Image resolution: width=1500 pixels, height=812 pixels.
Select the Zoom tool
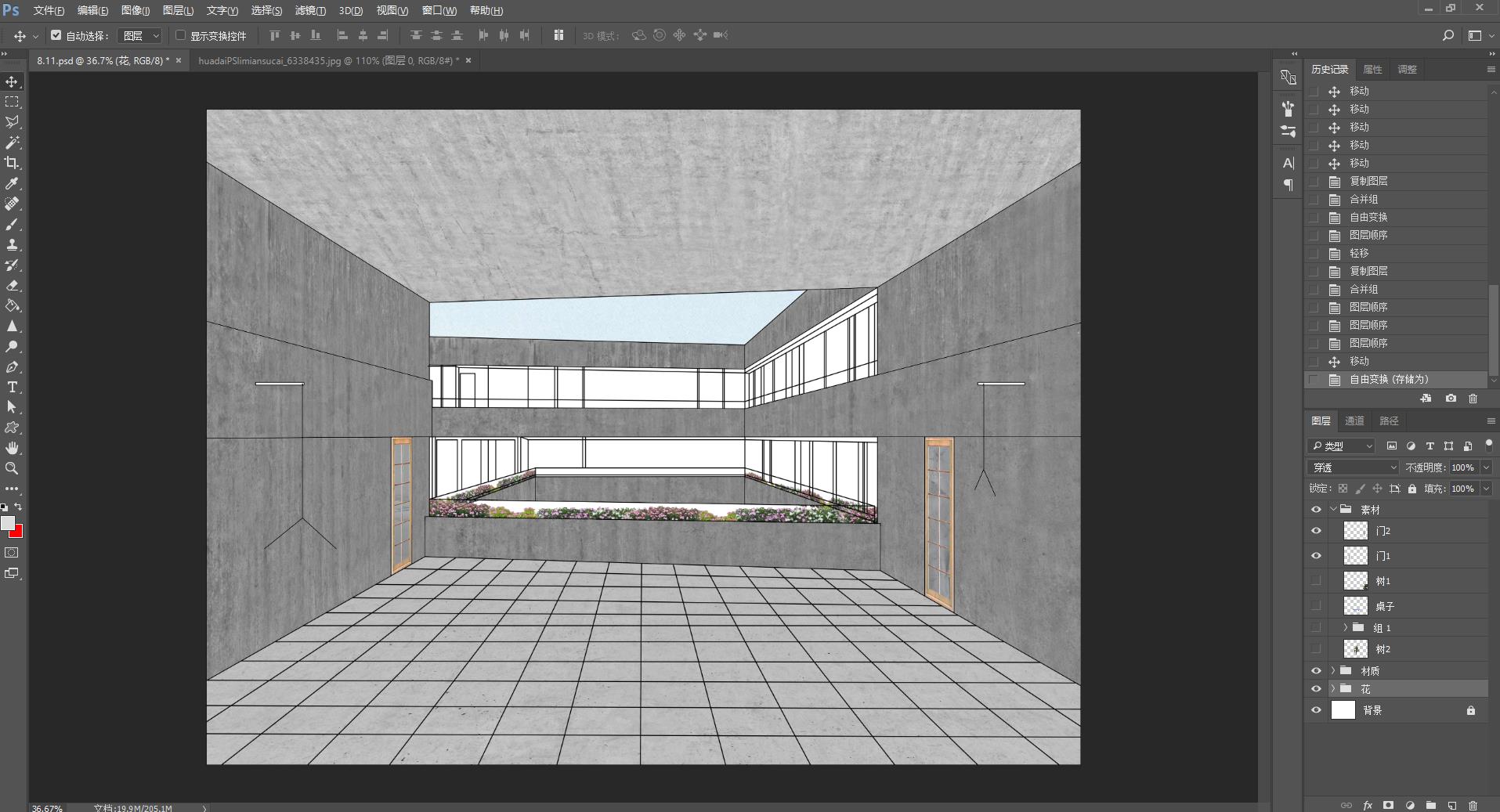[x=12, y=468]
